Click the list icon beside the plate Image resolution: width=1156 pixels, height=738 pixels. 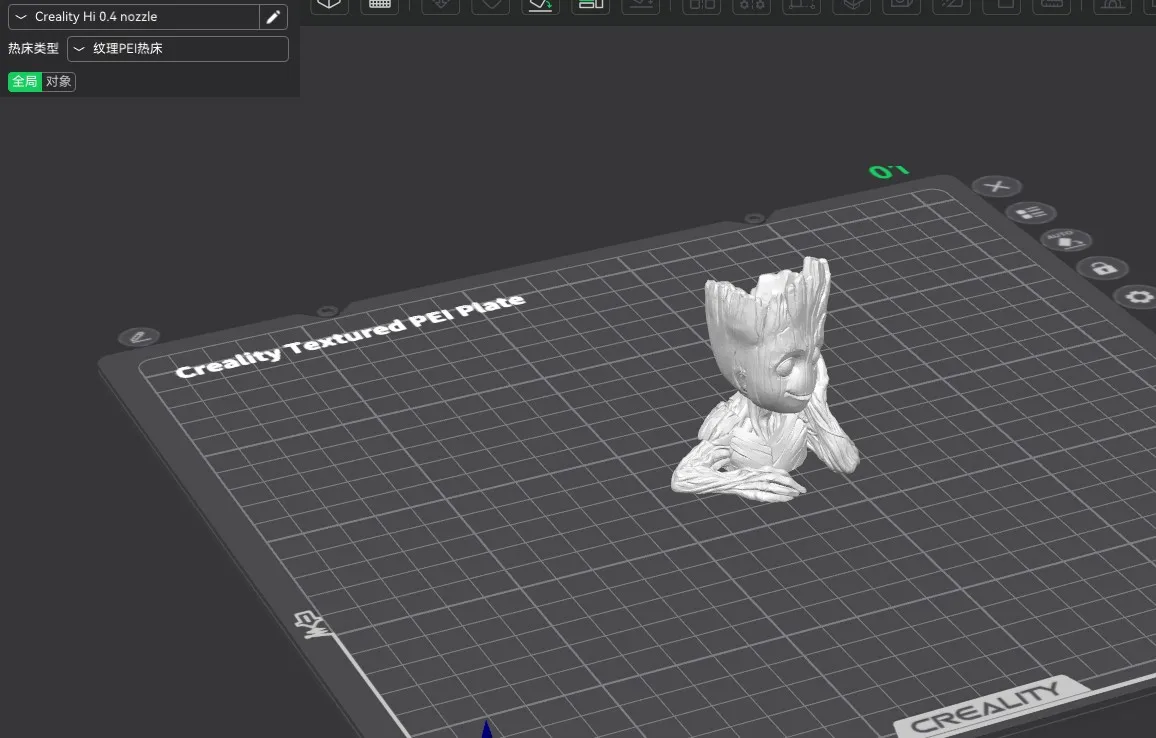1031,213
